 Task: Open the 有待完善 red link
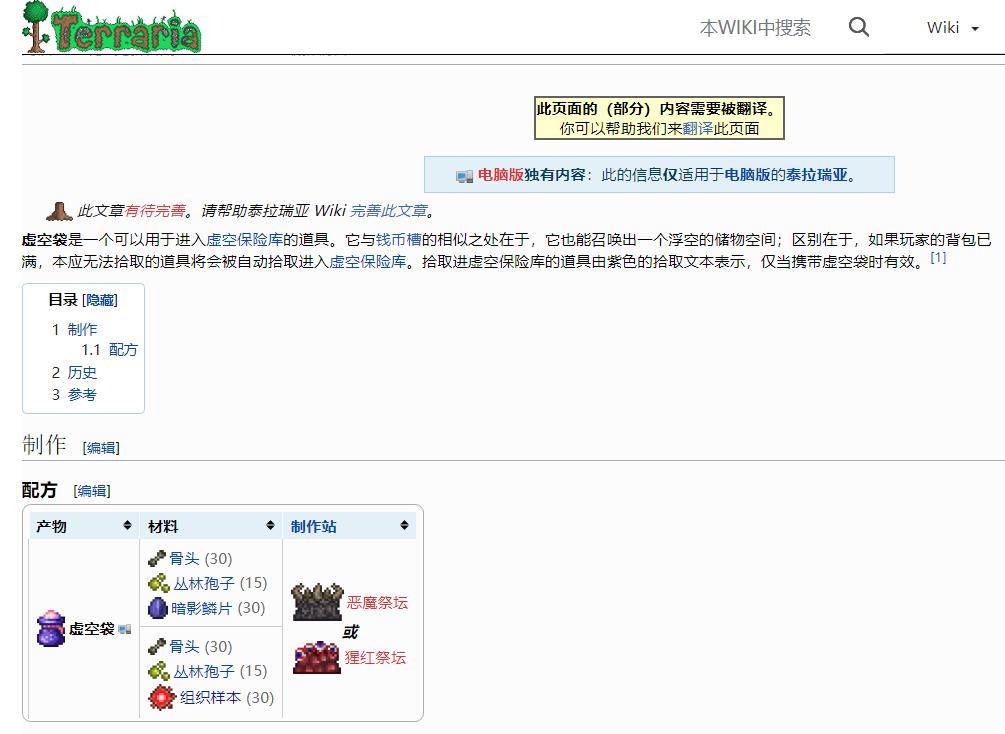[154, 211]
